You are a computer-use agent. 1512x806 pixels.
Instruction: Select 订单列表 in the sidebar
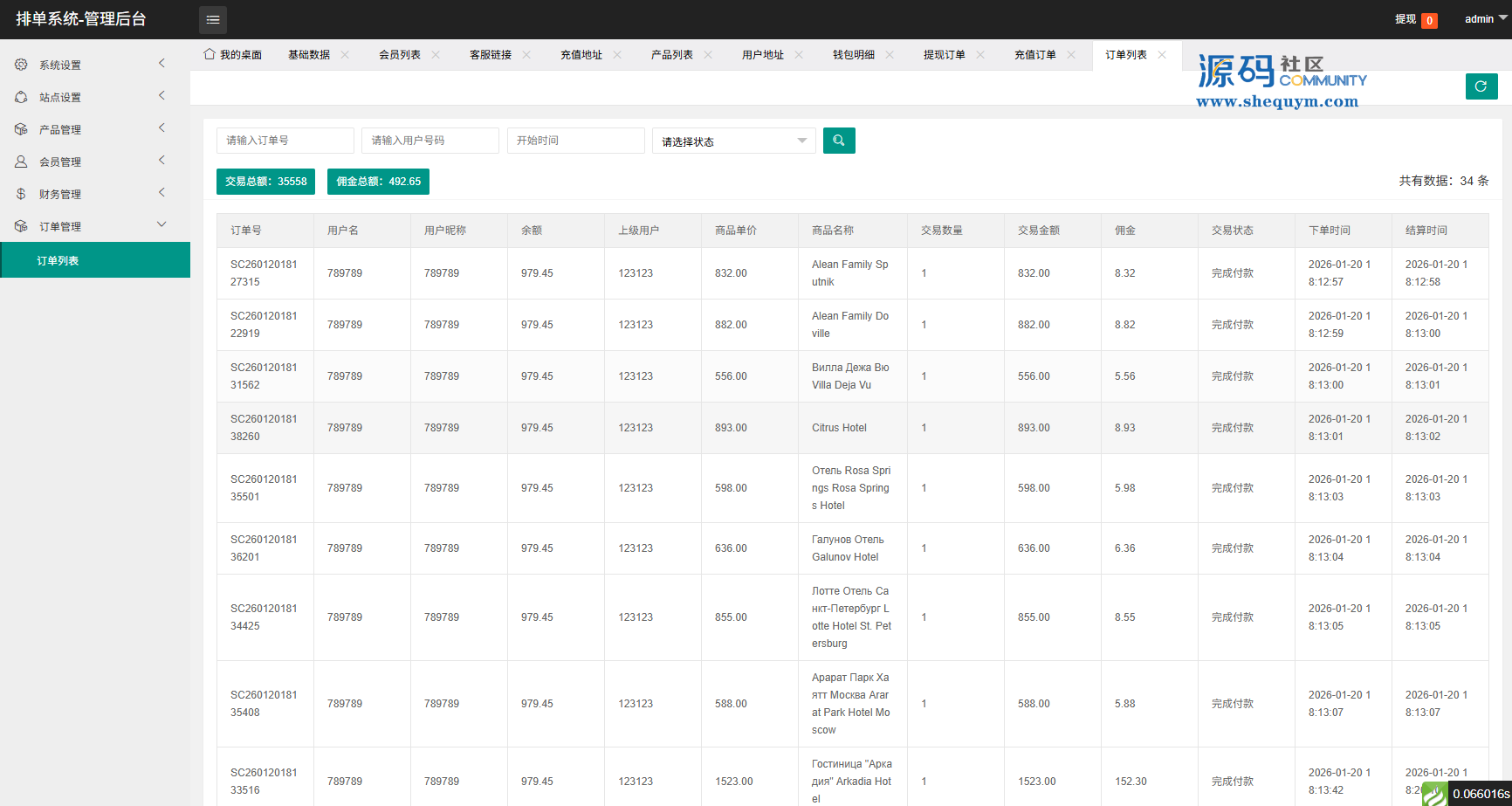[x=58, y=260]
